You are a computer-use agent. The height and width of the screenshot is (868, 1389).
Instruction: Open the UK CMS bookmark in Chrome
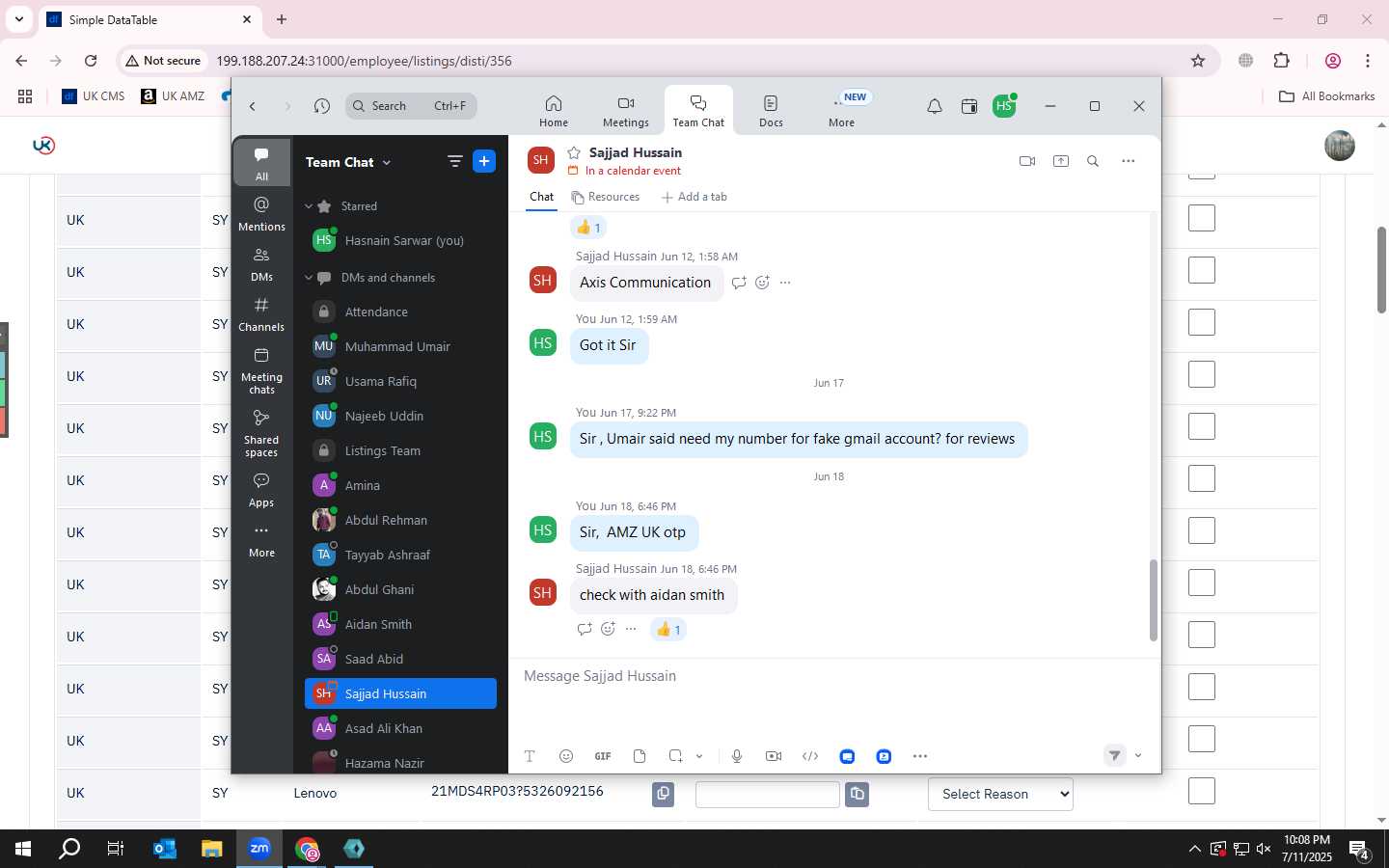tap(94, 96)
